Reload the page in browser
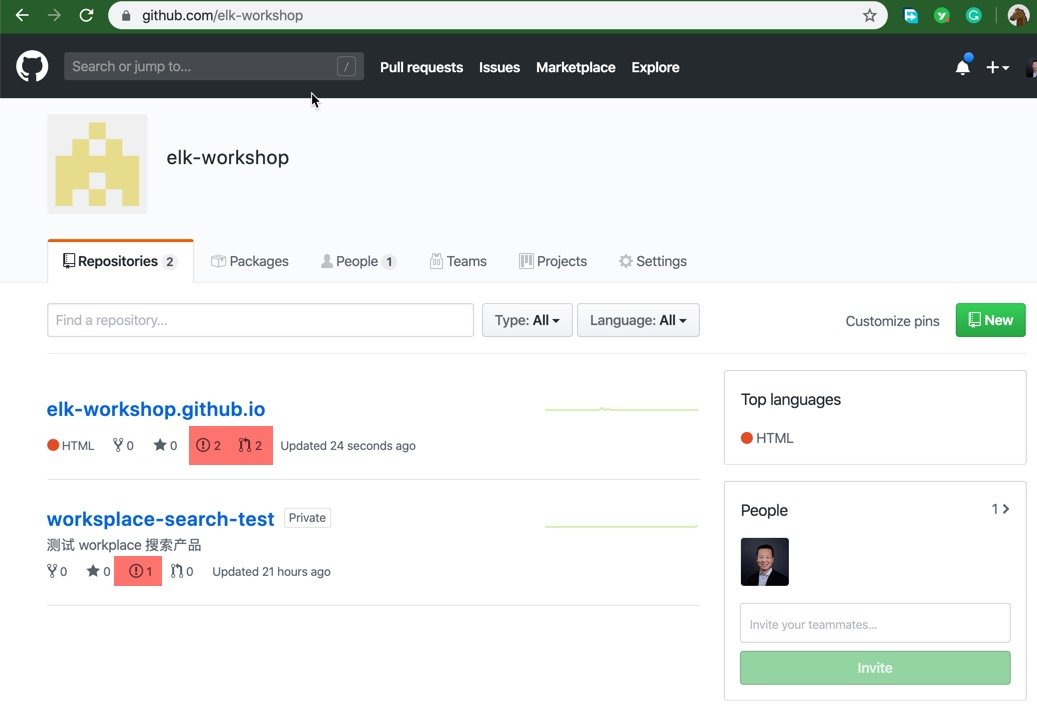This screenshot has width=1037, height=712. (x=86, y=16)
